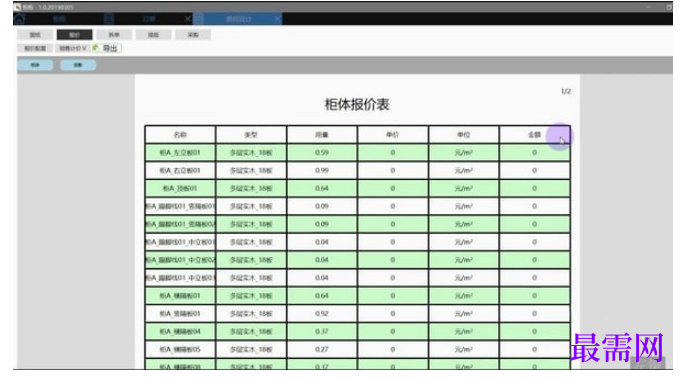Viewport: 682px width, 379px height.
Task: Open the sales pricing dropdown with arrow
Action: [73, 48]
